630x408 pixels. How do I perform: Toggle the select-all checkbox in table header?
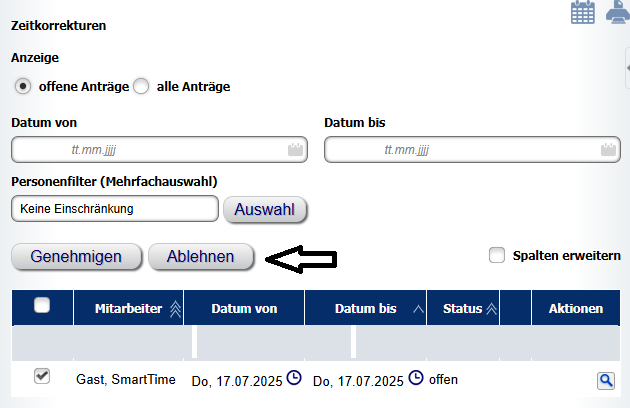[42, 305]
